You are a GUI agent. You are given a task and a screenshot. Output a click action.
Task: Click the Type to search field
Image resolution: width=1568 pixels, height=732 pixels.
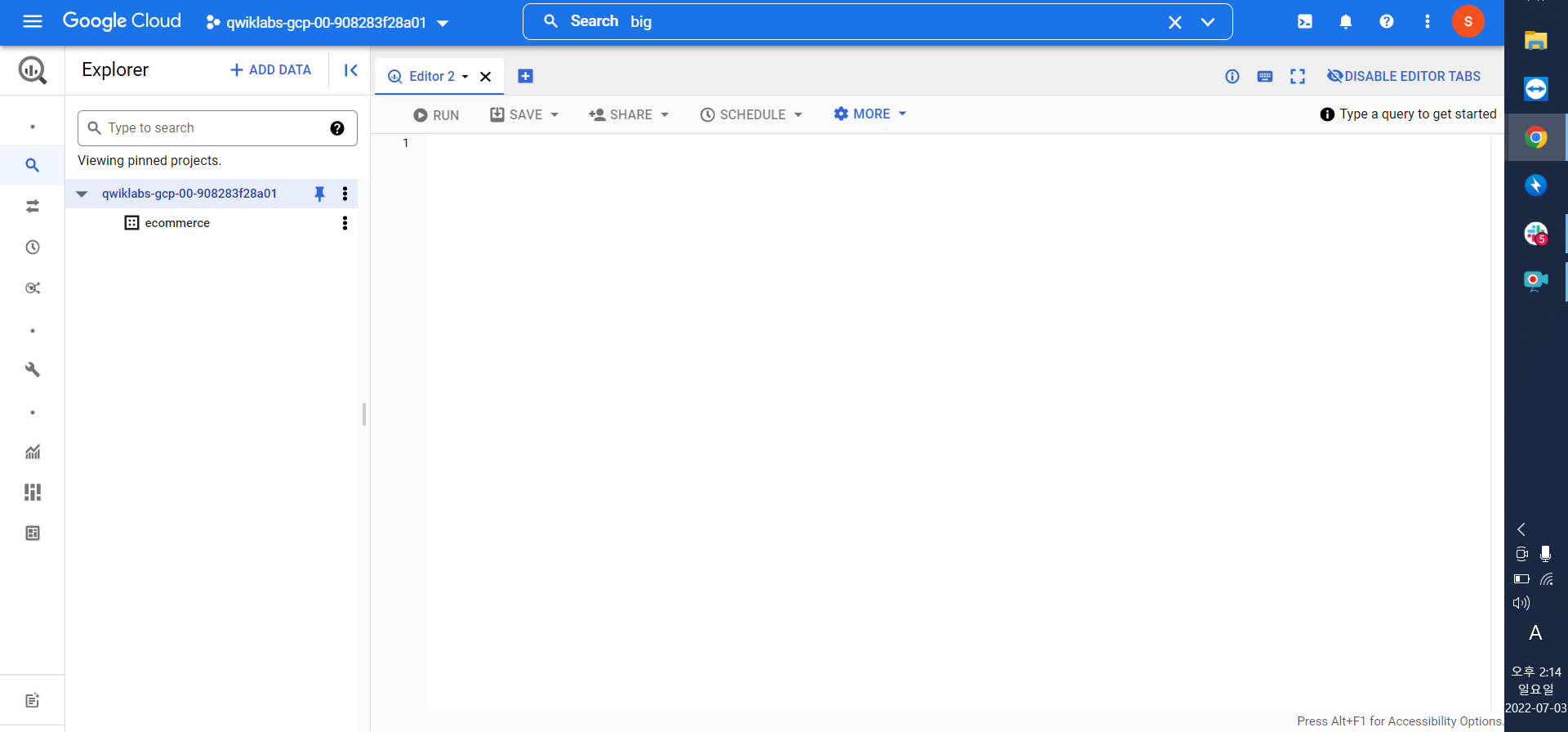tap(216, 128)
